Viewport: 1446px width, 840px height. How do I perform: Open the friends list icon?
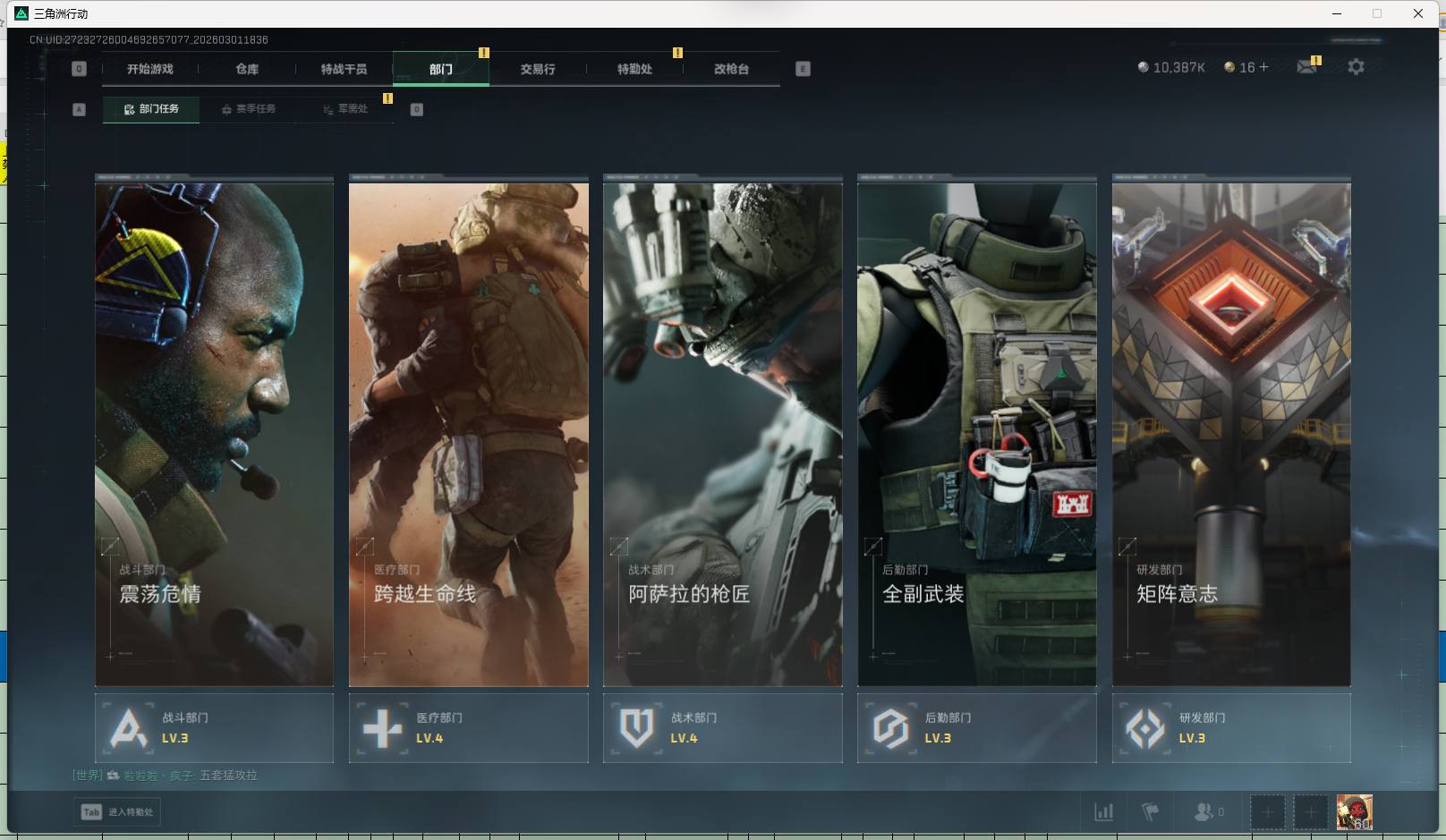[1204, 812]
